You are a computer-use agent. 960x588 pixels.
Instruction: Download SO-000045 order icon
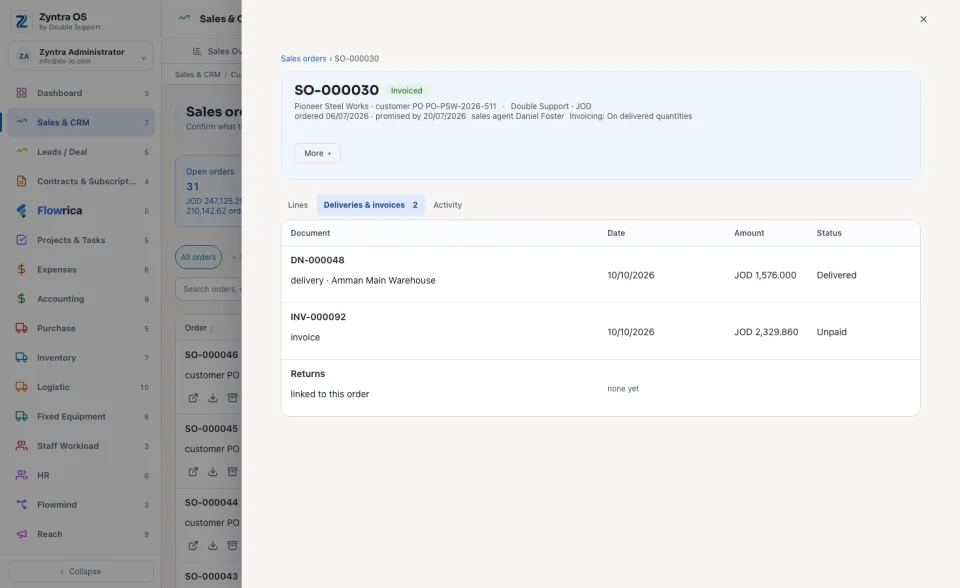click(x=212, y=472)
